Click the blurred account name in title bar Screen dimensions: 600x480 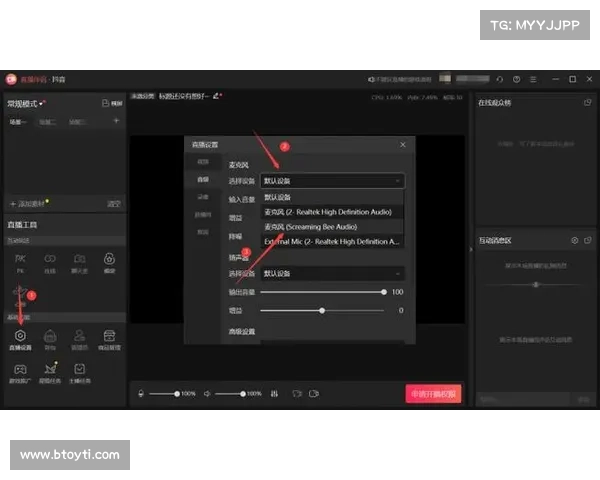pyautogui.click(x=473, y=78)
